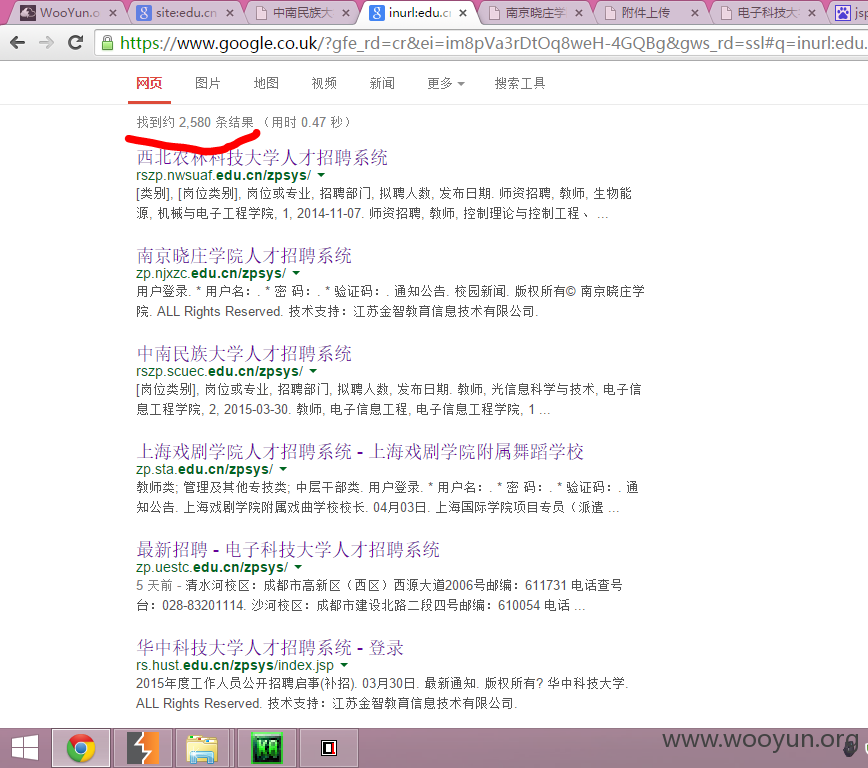Go back using the browser back arrow
This screenshot has height=768, width=868.
pos(18,43)
